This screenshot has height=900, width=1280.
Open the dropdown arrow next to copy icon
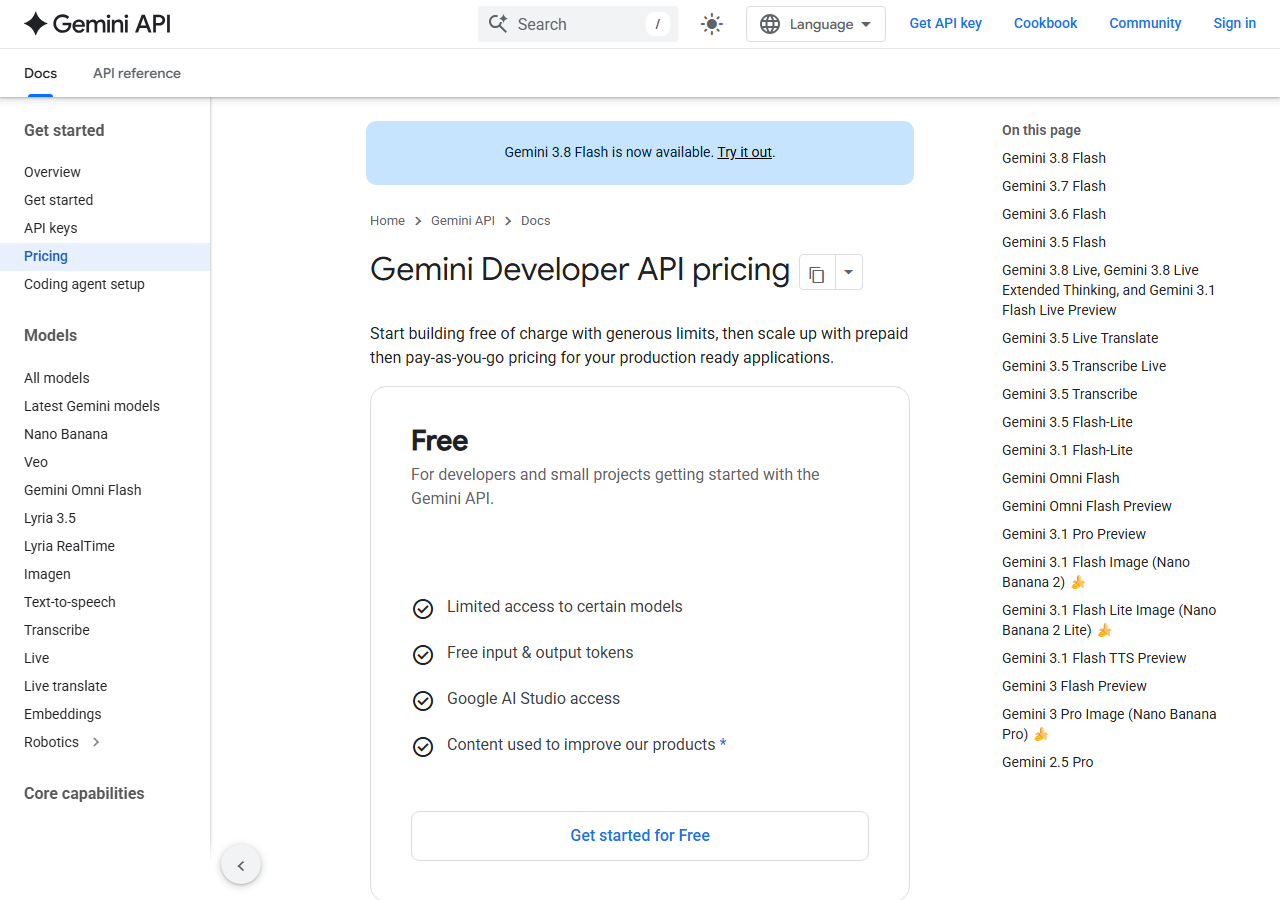[848, 272]
